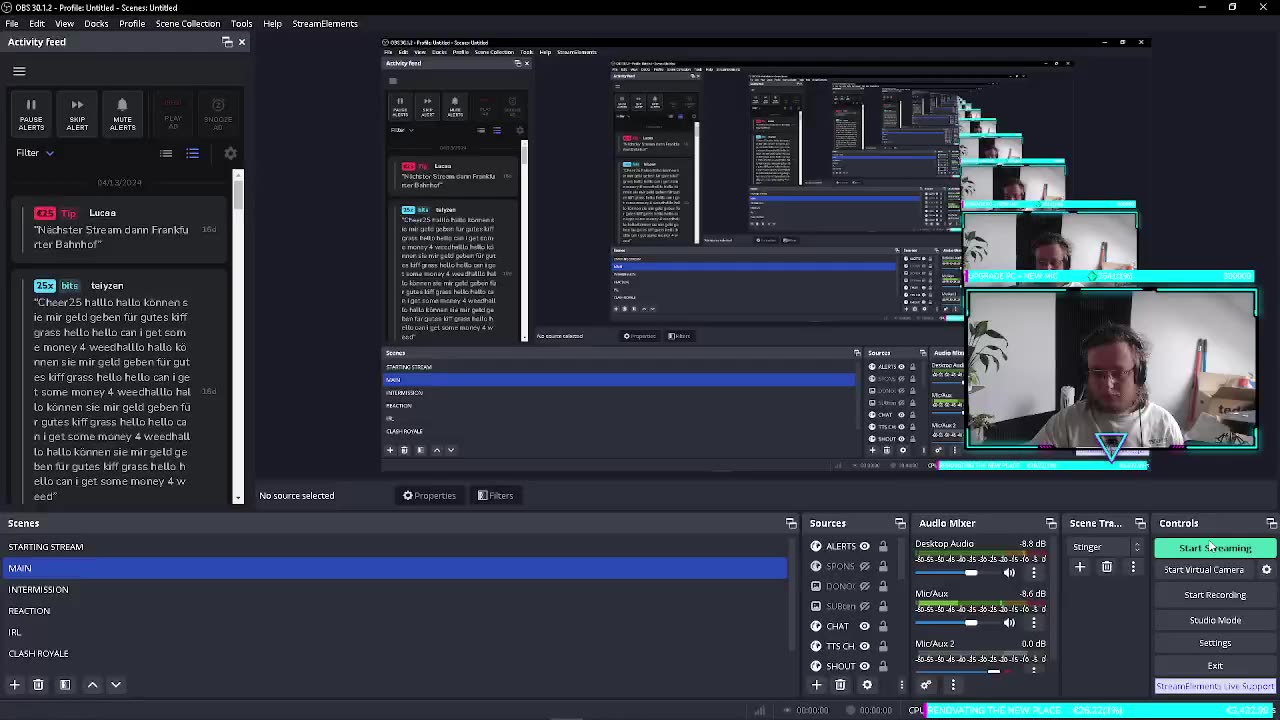Open advanced audio properties gears
Image resolution: width=1280 pixels, height=720 pixels.
pyautogui.click(x=926, y=685)
